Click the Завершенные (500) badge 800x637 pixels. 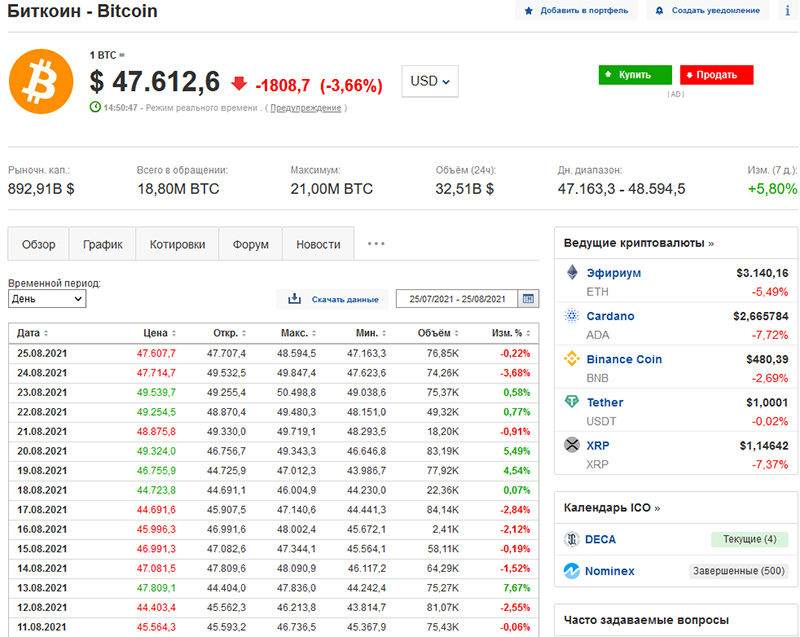pos(738,571)
